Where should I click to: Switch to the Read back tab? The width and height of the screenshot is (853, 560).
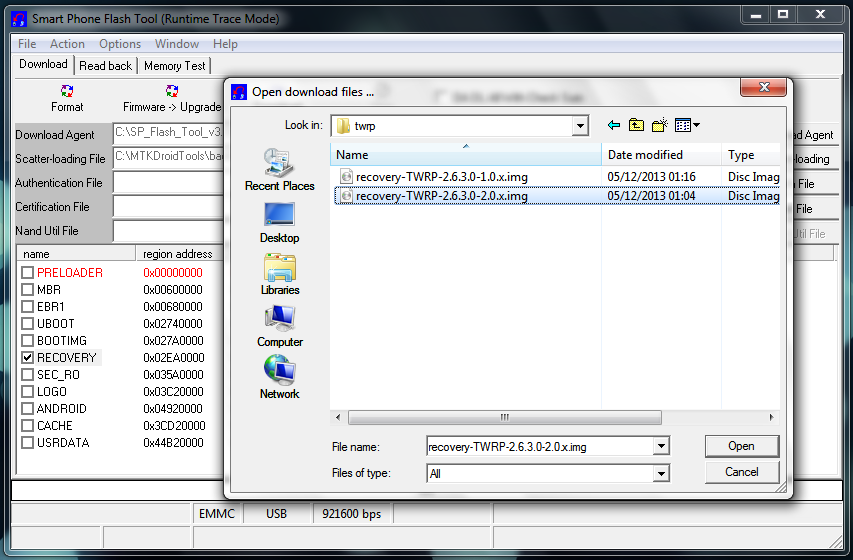(x=106, y=66)
